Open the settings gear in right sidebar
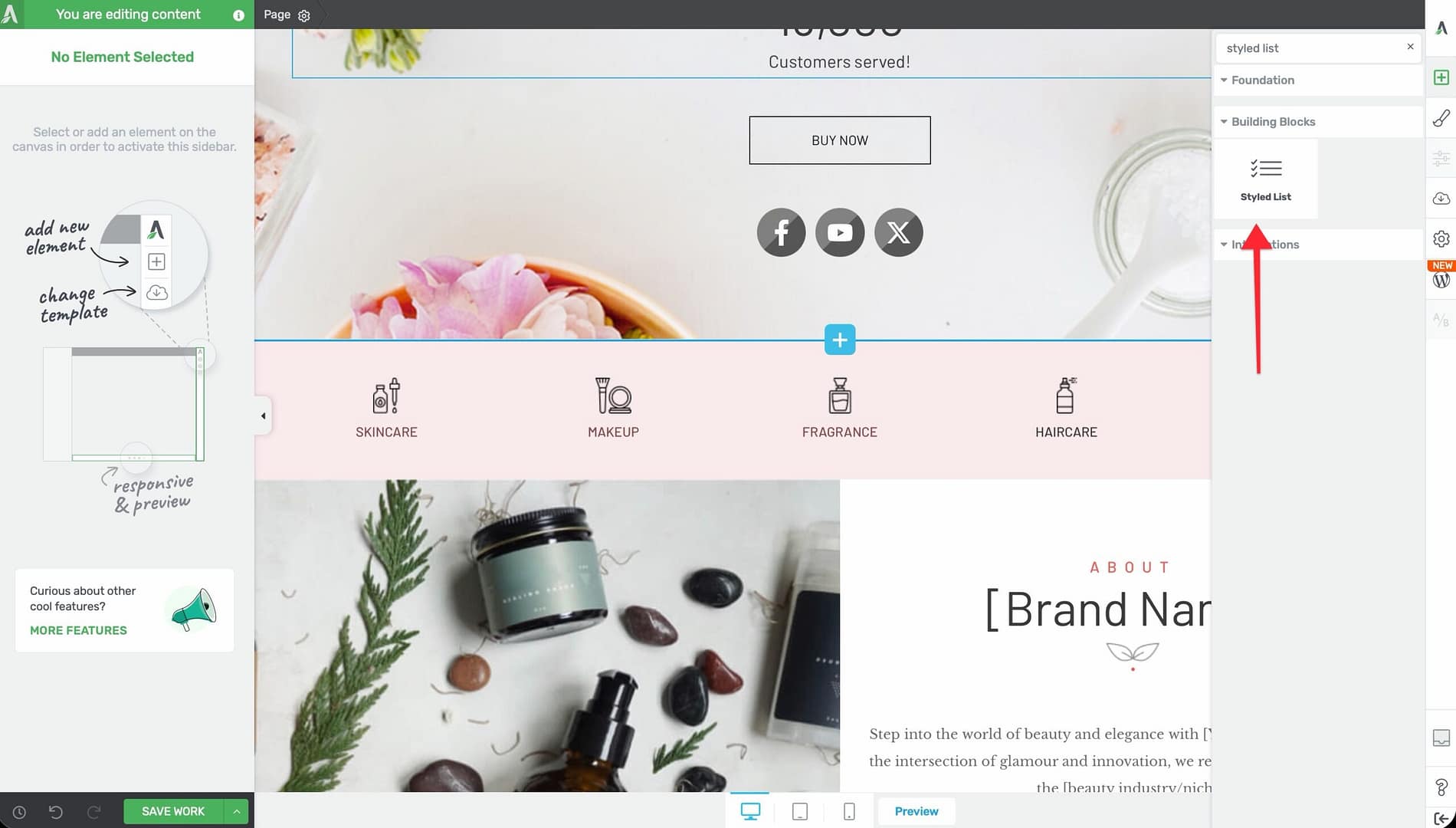1456x828 pixels. pos(1441,239)
